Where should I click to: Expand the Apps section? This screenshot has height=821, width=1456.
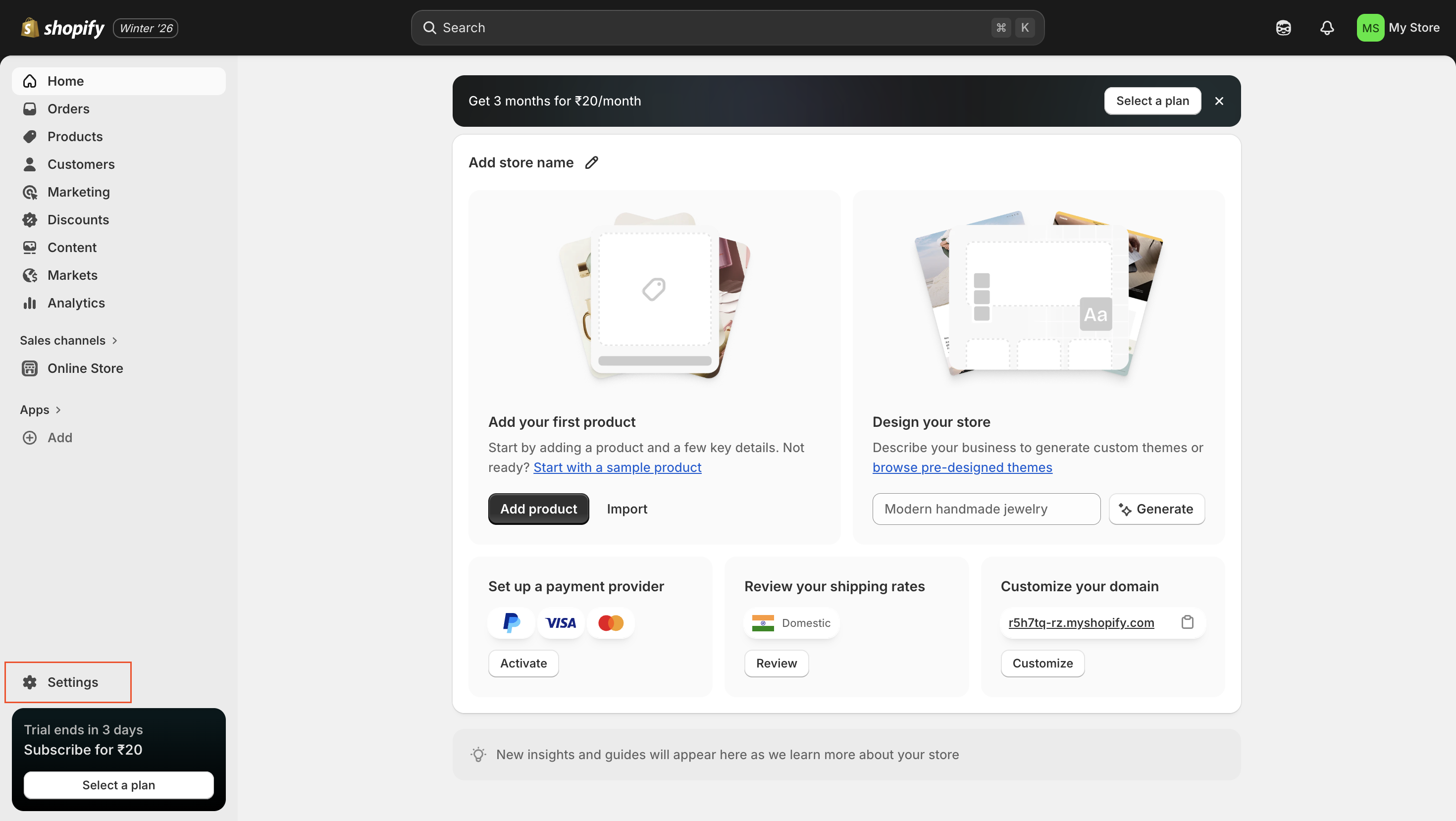click(41, 410)
